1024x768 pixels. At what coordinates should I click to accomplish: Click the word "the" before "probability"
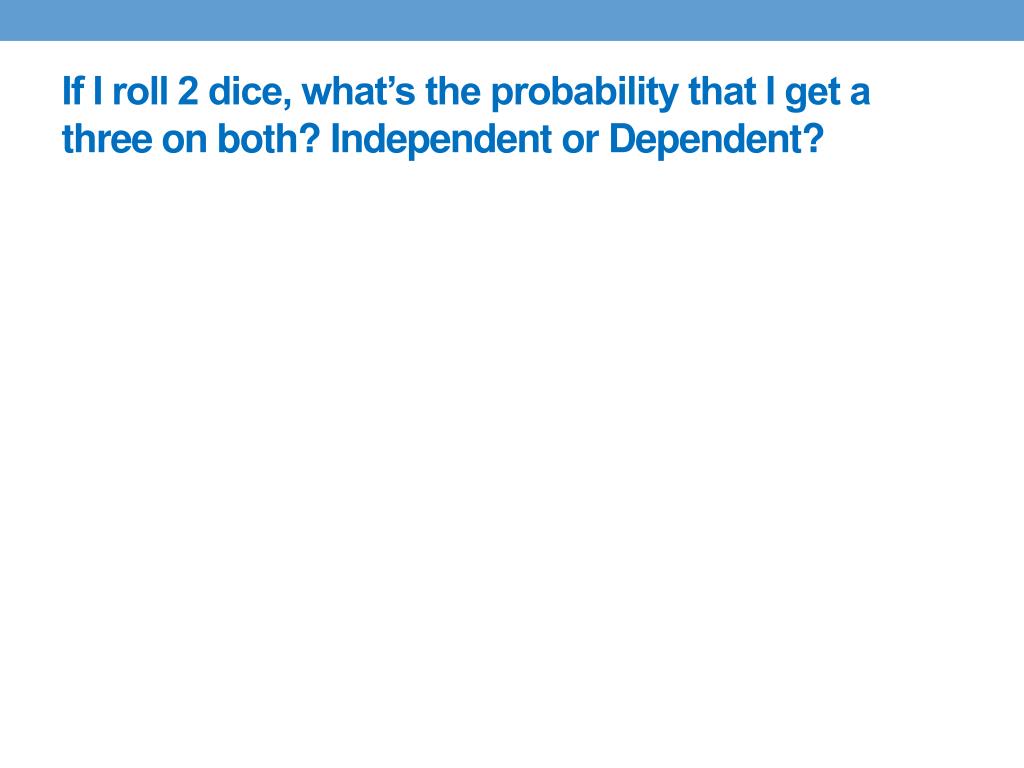pos(453,91)
